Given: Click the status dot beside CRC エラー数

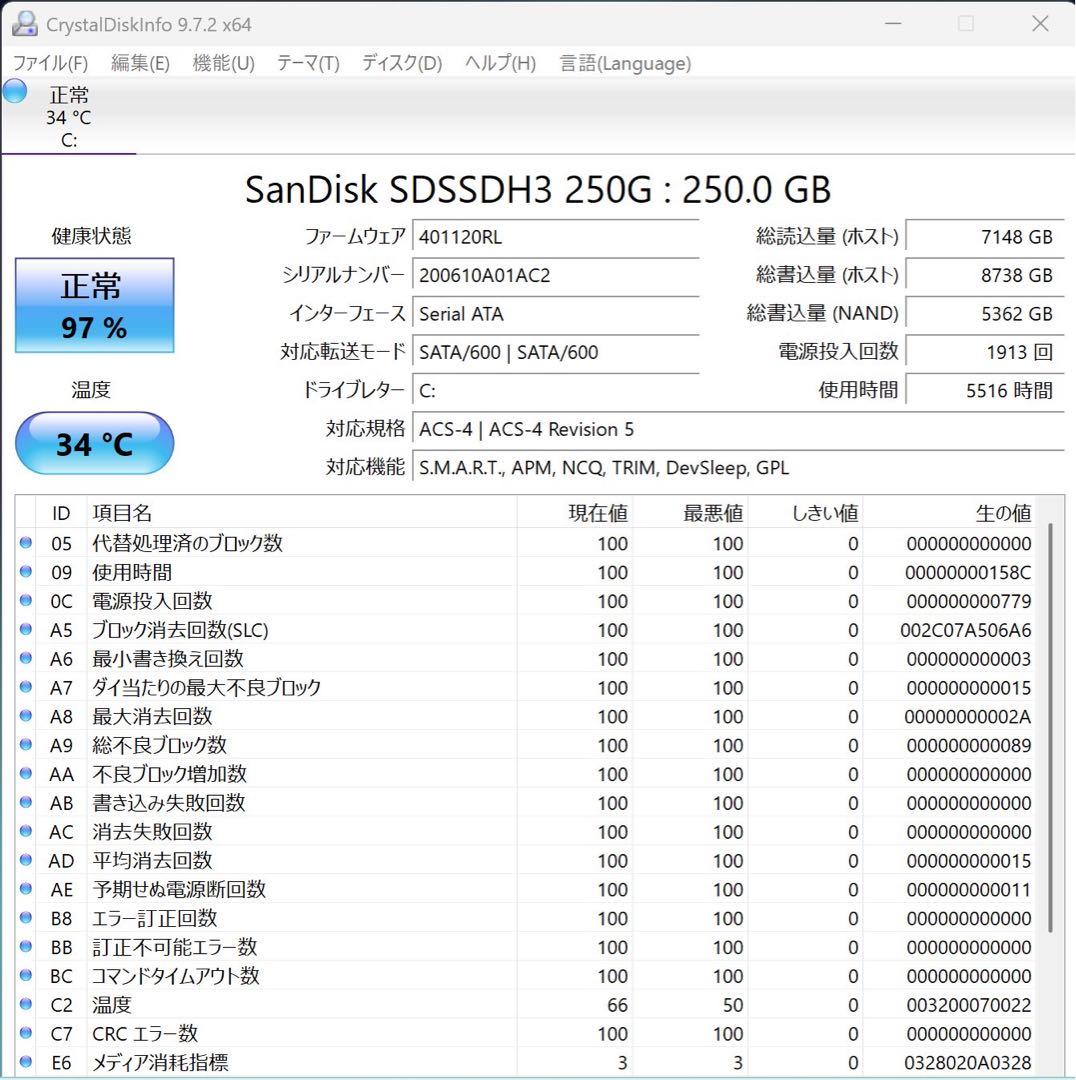Looking at the screenshot, I should click(25, 1034).
